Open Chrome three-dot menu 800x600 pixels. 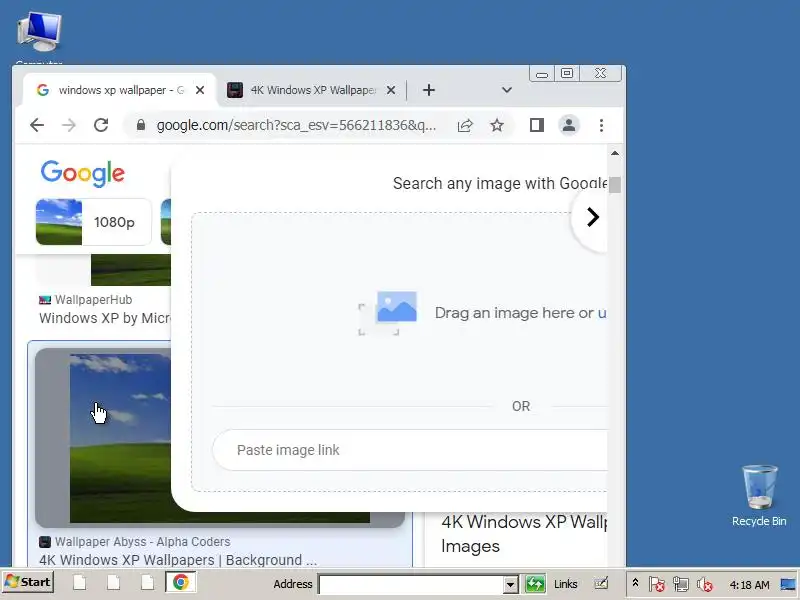[x=601, y=125]
